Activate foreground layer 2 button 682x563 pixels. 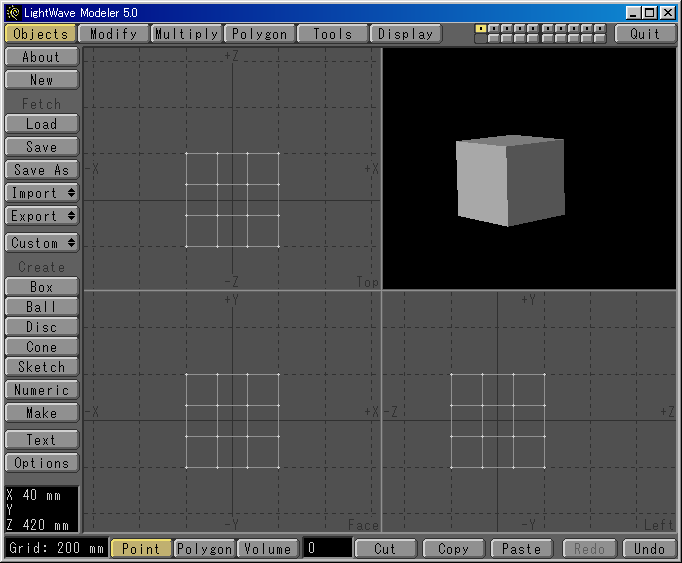[494, 28]
